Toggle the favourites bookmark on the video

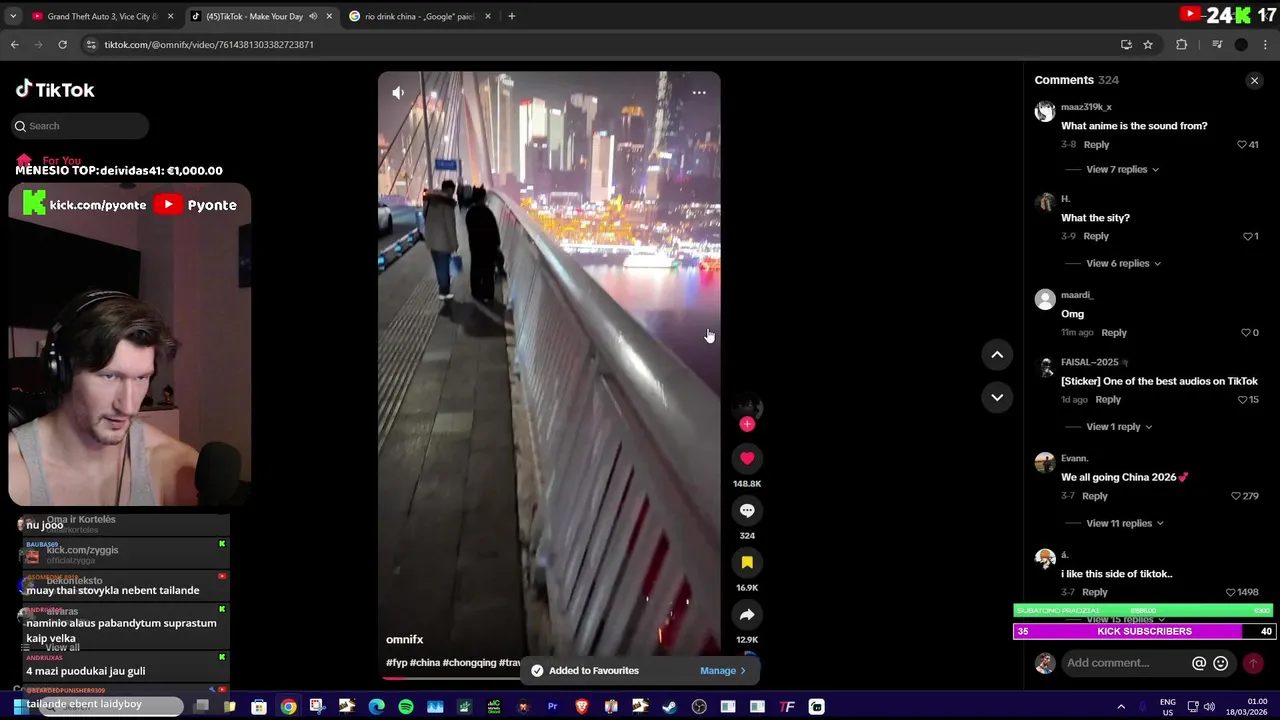click(x=747, y=562)
